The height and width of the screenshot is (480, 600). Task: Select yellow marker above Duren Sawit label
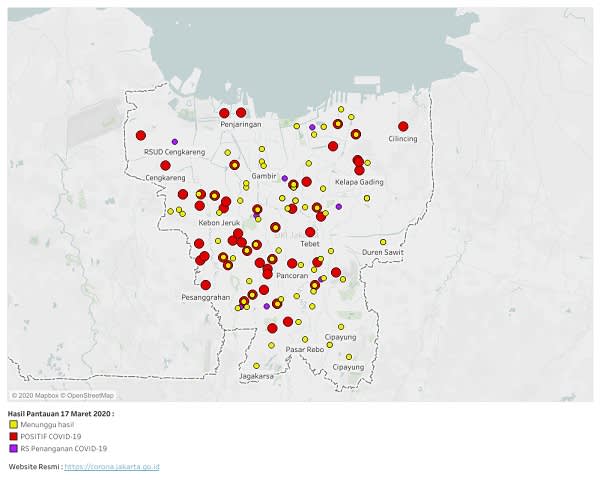(x=383, y=242)
